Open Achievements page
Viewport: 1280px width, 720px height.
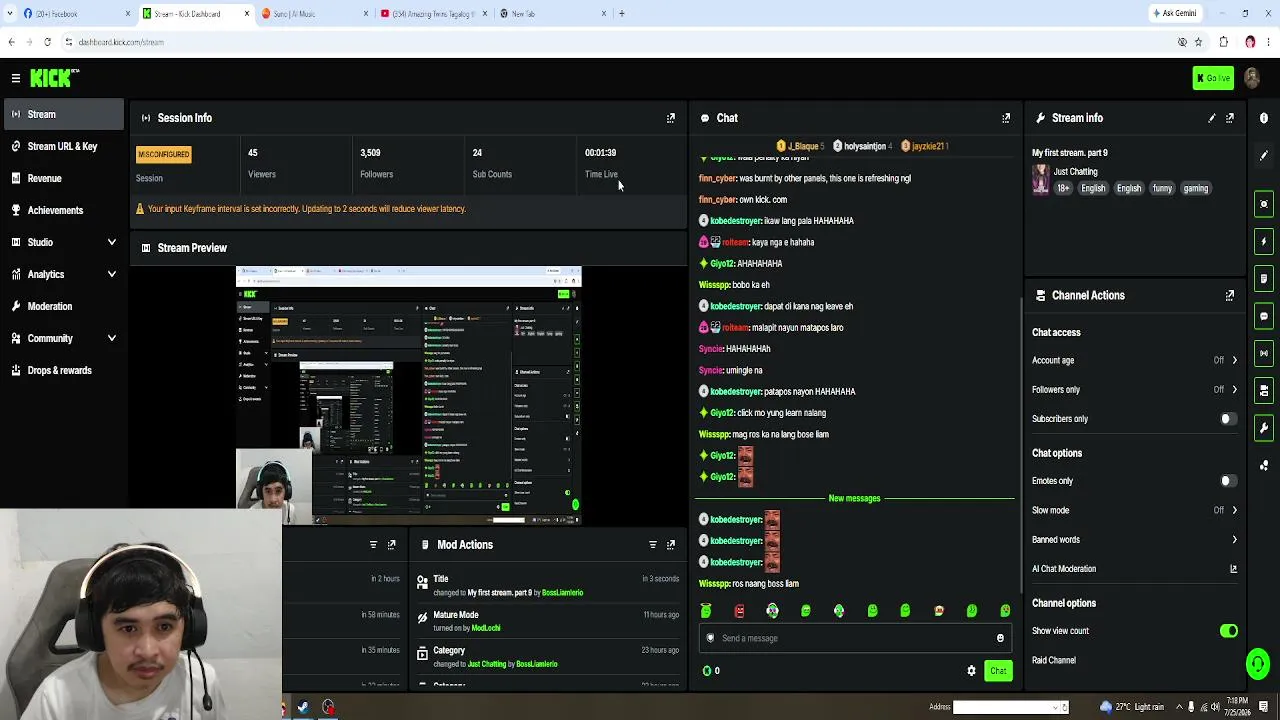pos(63,210)
